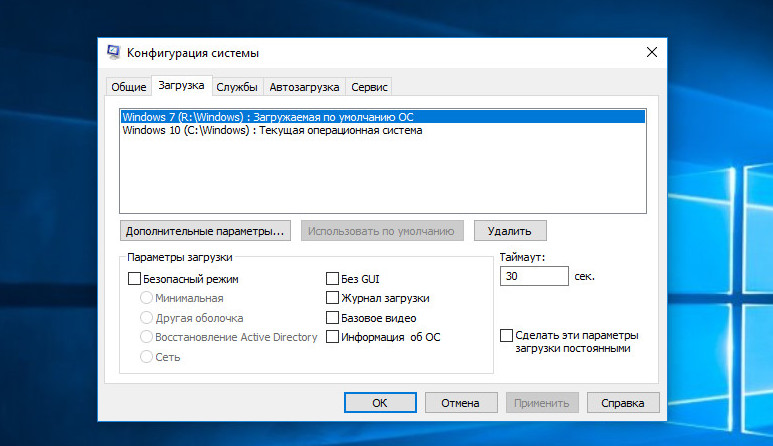773x446 pixels.
Task: Enable the Безопасный режим checkbox
Action: (x=134, y=278)
